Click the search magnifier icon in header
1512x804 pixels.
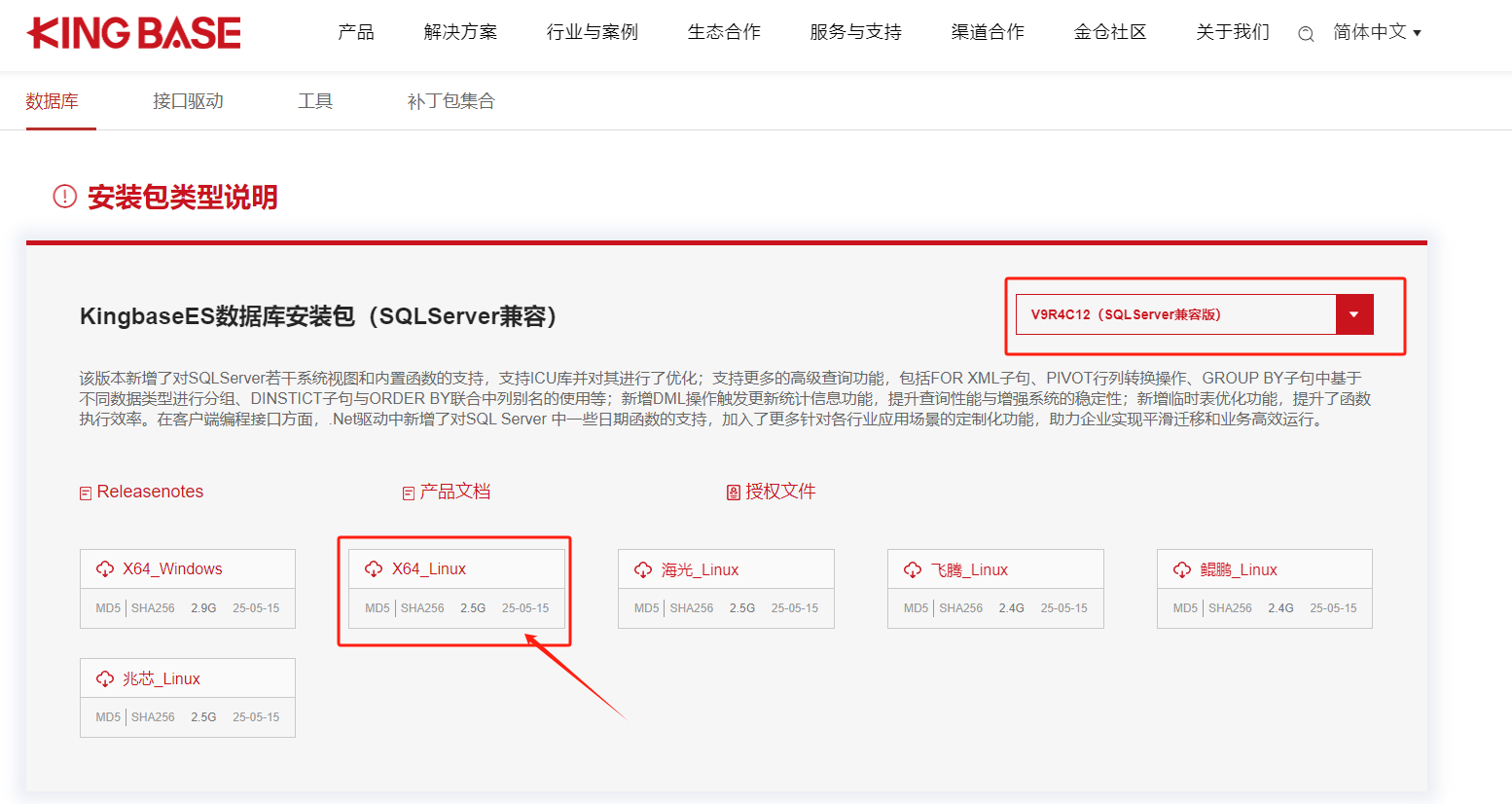1306,34
